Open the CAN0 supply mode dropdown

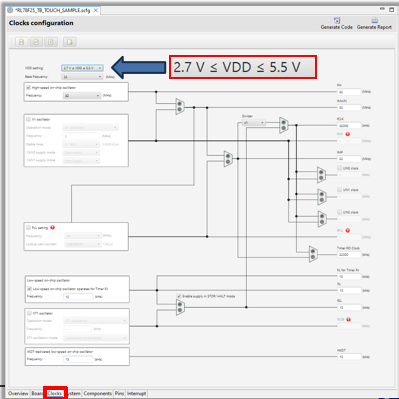coord(81,153)
